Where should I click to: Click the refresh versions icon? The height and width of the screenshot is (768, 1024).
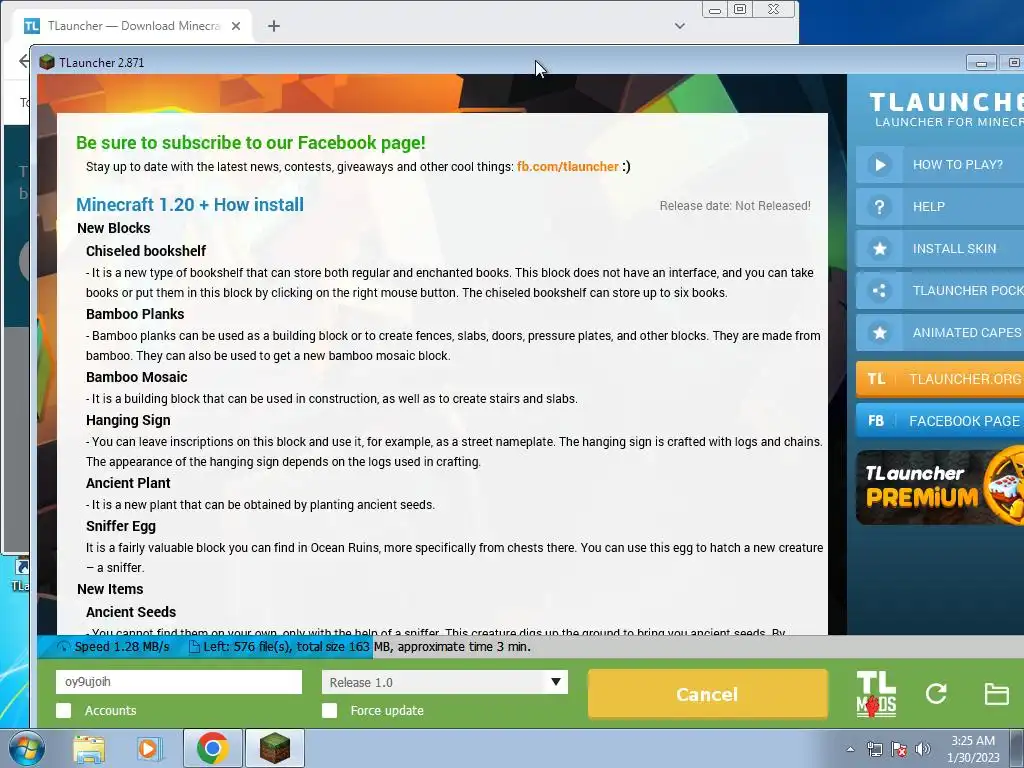[x=936, y=694]
